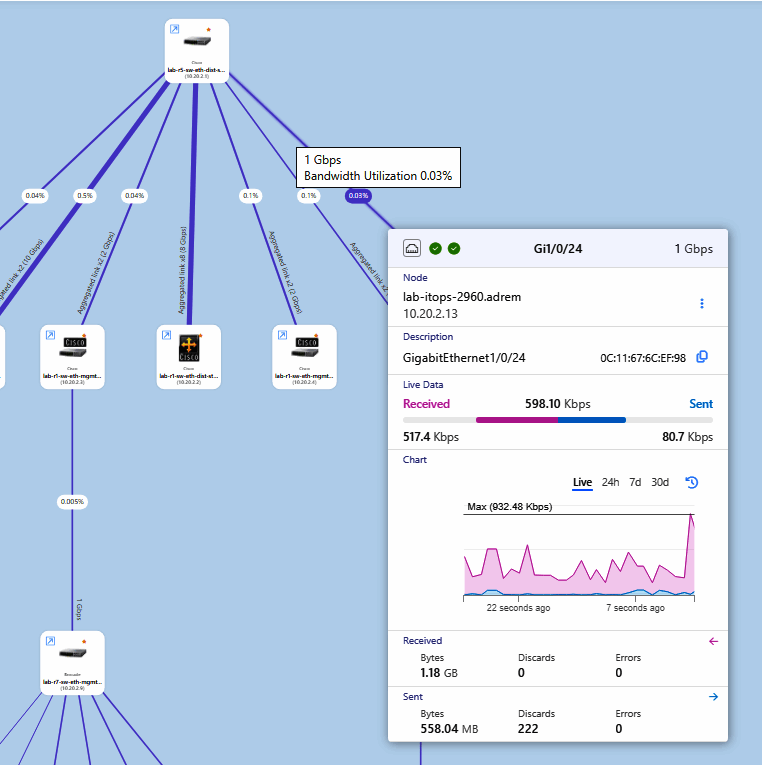Open link arrow on the lab-r7-sw-eth-mgmt node
The height and width of the screenshot is (765, 762).
point(50,641)
